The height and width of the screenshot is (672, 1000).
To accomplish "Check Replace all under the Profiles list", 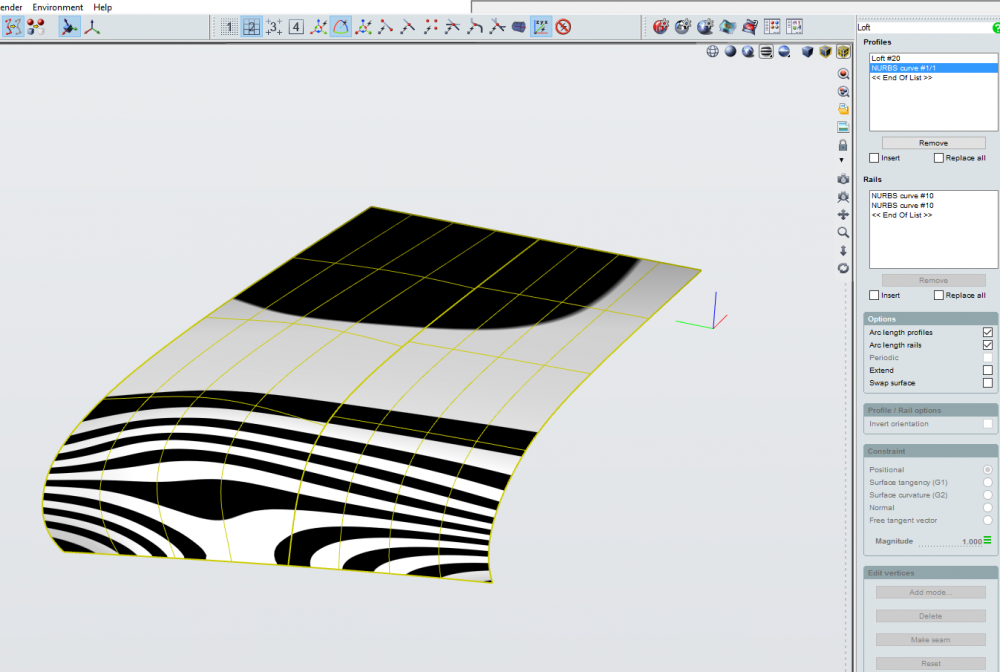I will 939,158.
